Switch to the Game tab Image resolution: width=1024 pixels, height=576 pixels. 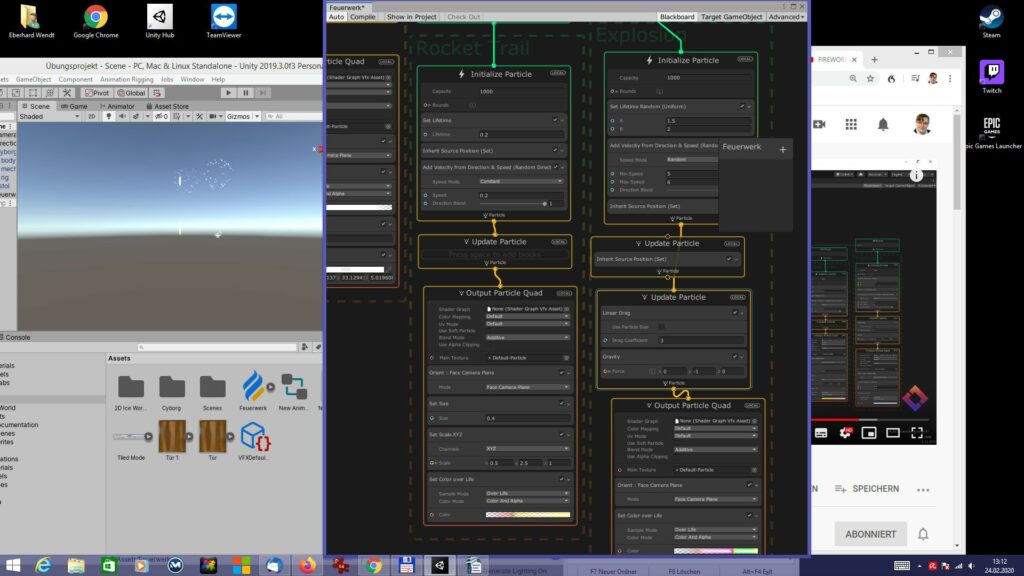point(75,106)
